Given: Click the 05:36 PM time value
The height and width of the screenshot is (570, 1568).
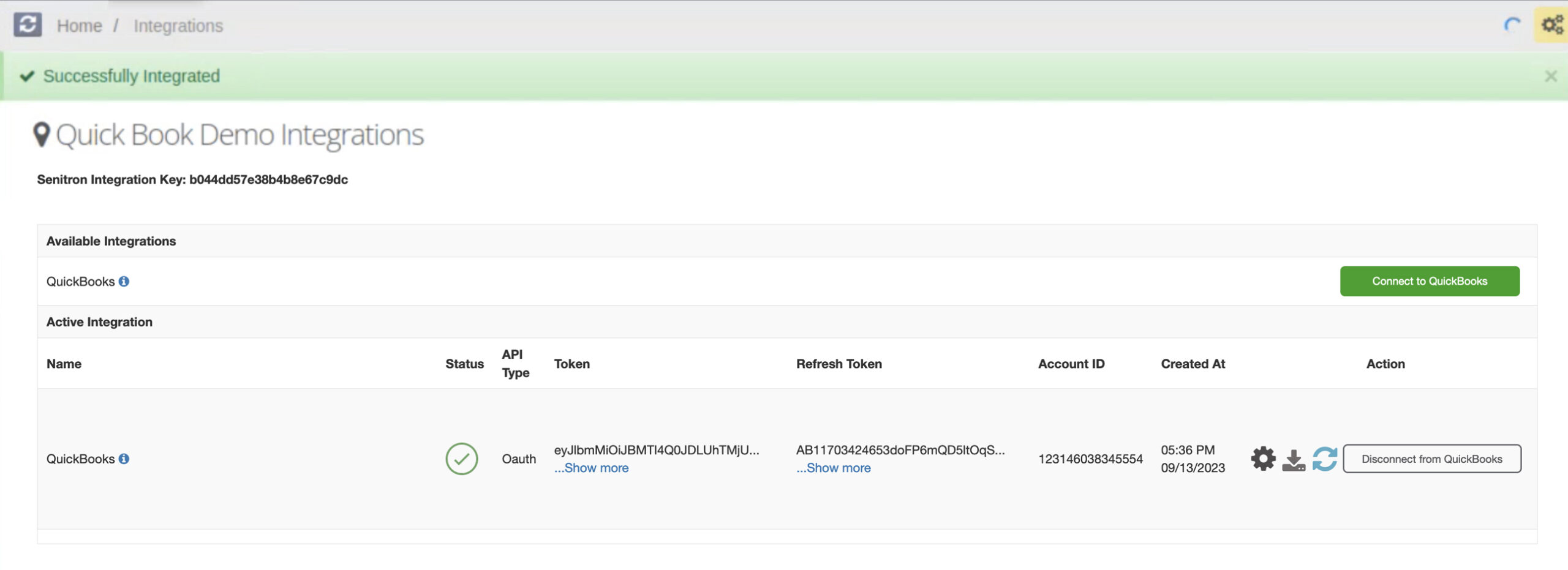Looking at the screenshot, I should click(x=1188, y=450).
